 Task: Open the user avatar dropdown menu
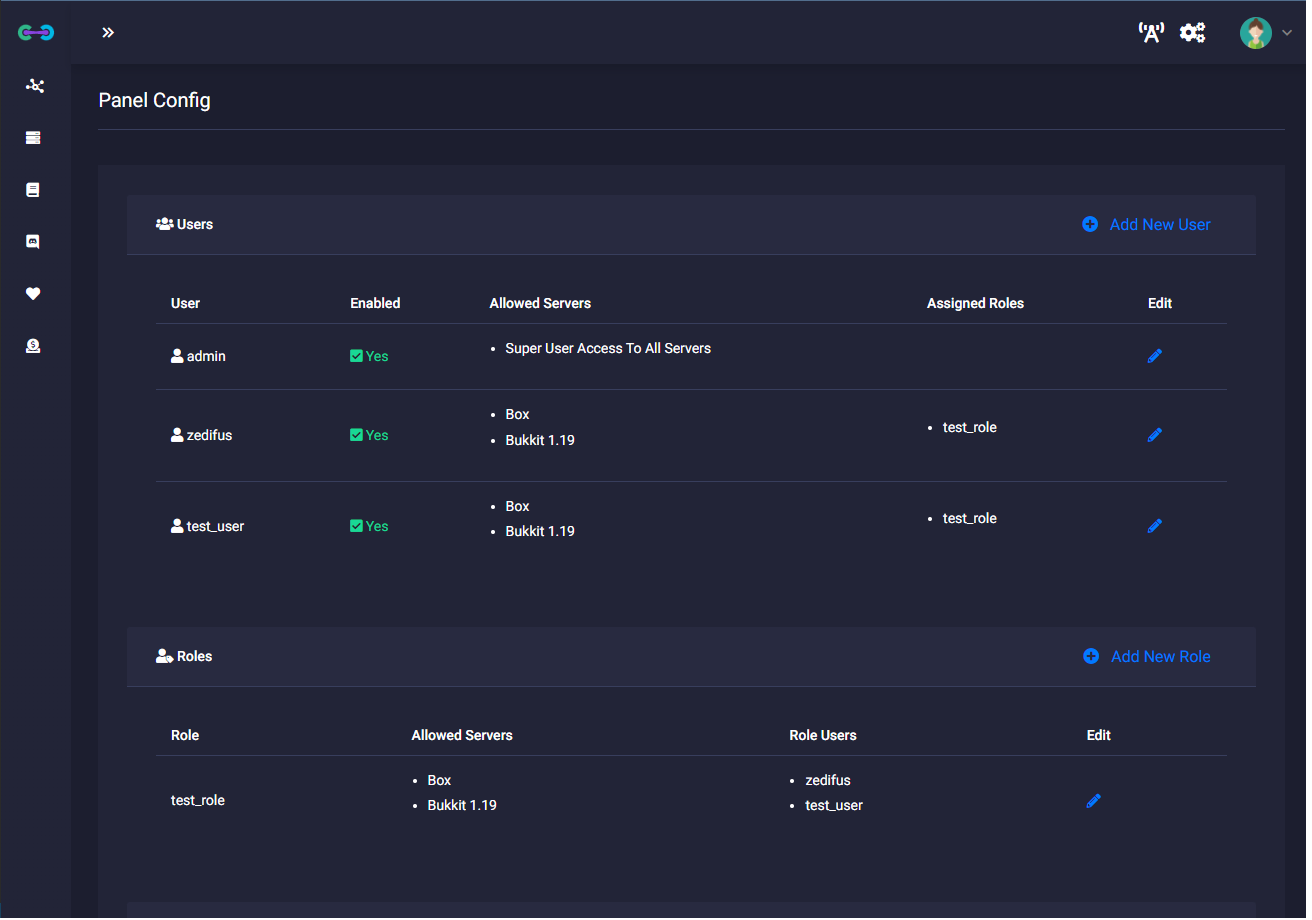pos(1256,33)
